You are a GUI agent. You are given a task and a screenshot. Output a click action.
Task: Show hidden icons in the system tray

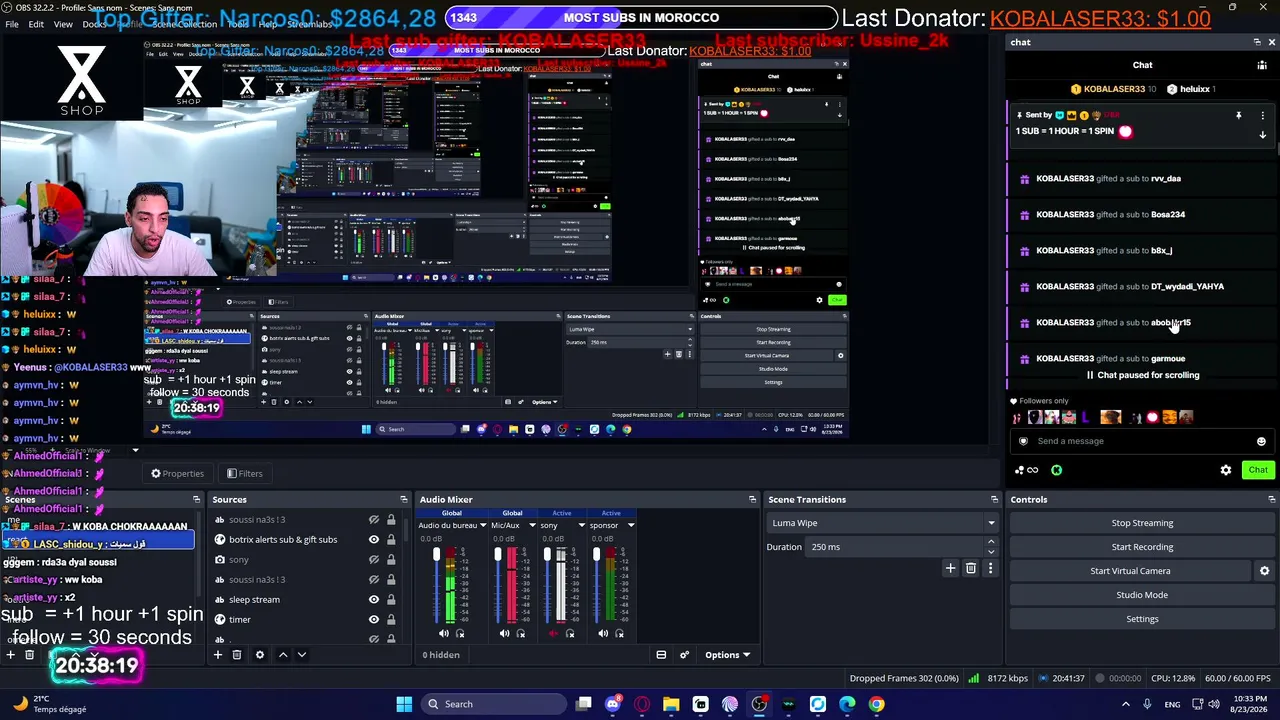point(1126,704)
